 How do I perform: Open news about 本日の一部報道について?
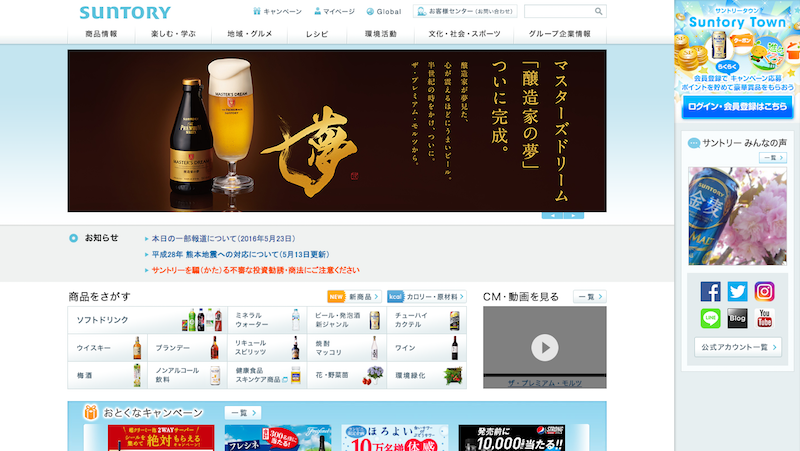click(223, 238)
